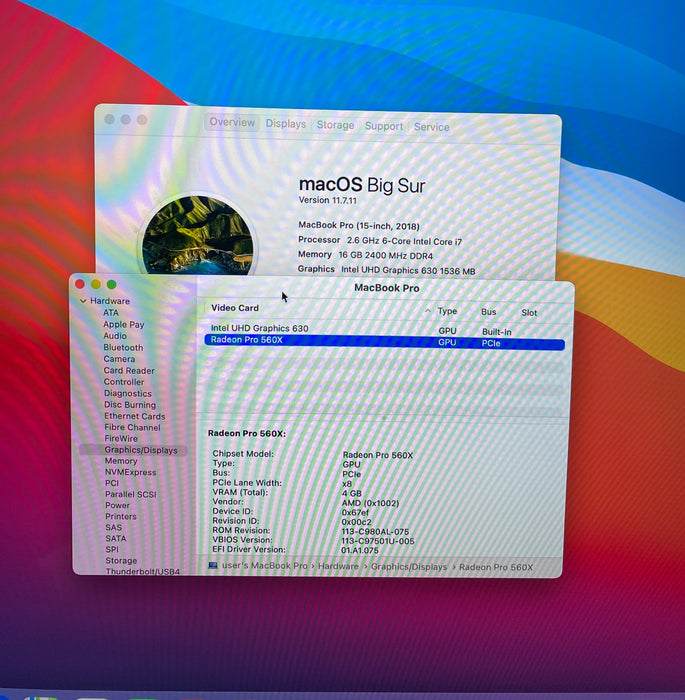Screen dimensions: 685x700
Task: Select Printers in the sidebar
Action: [121, 516]
